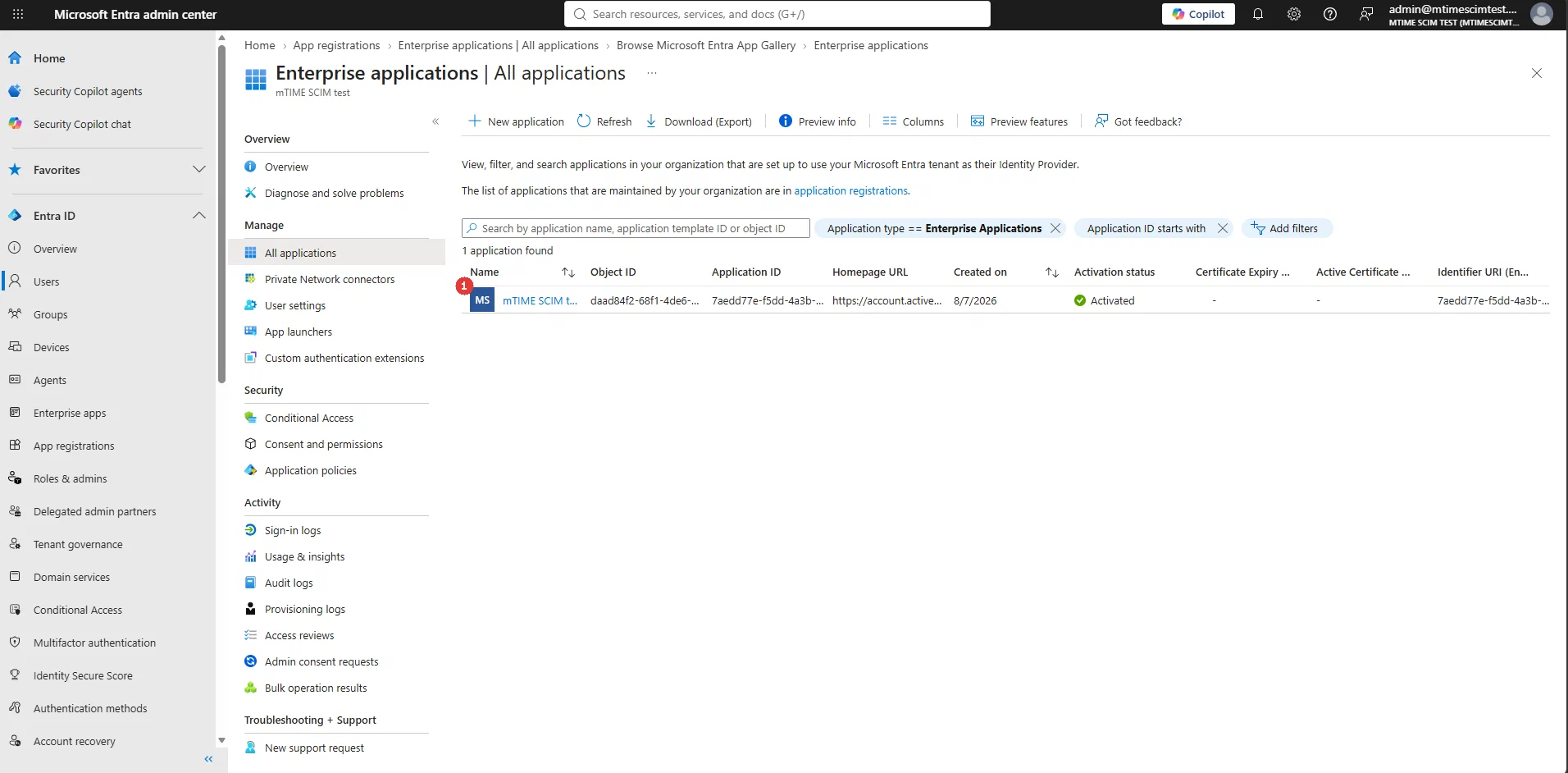The height and width of the screenshot is (773, 1568).
Task: Click Got feedback? in toolbar
Action: click(x=1138, y=121)
